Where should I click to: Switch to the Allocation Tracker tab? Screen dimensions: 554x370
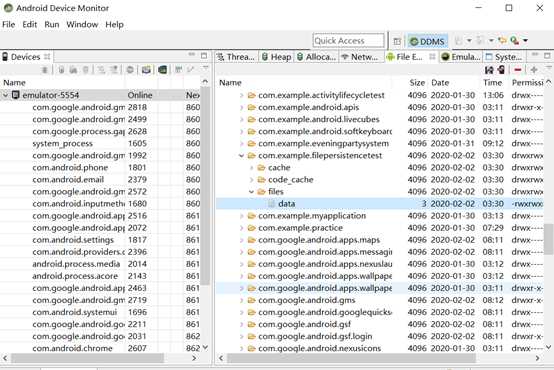316,57
